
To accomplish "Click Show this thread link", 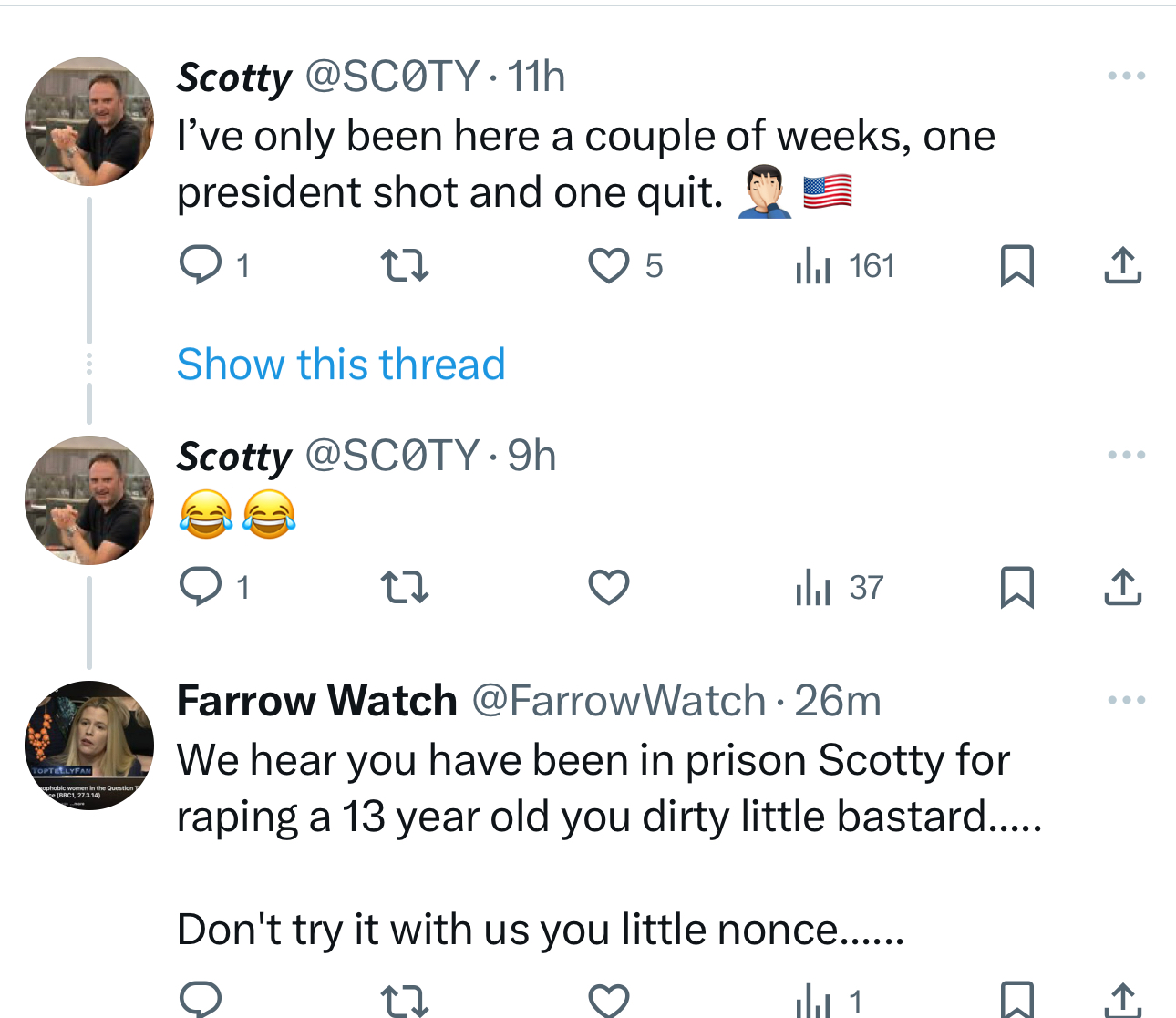I will point(341,365).
